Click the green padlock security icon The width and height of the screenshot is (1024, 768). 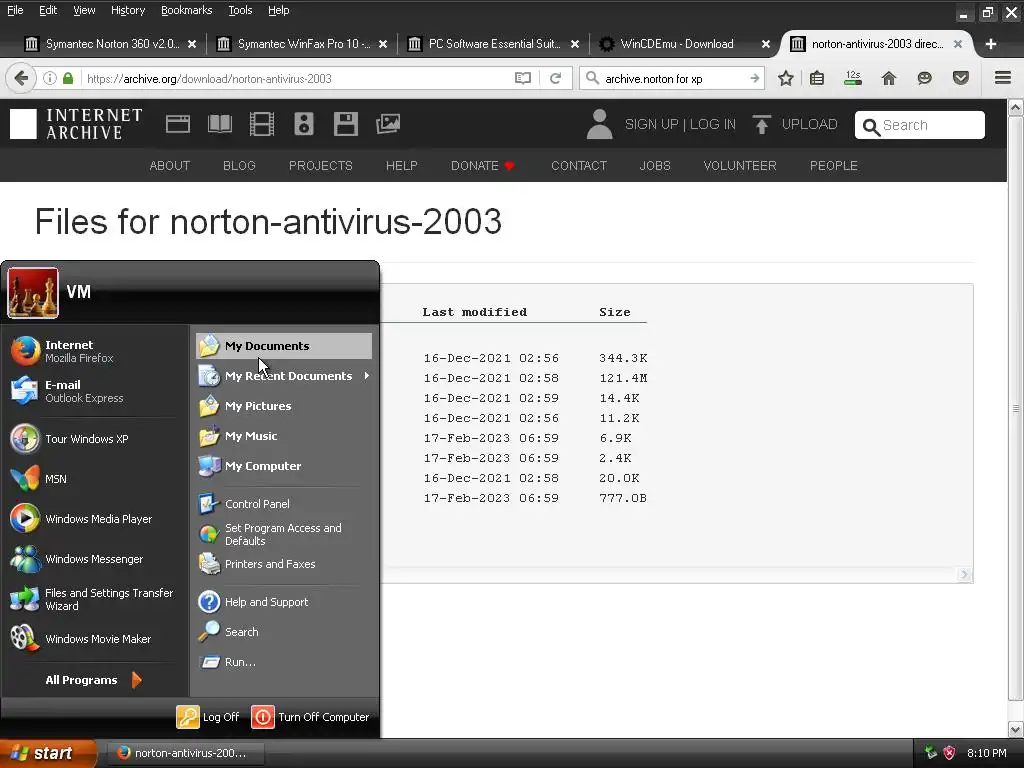click(68, 78)
